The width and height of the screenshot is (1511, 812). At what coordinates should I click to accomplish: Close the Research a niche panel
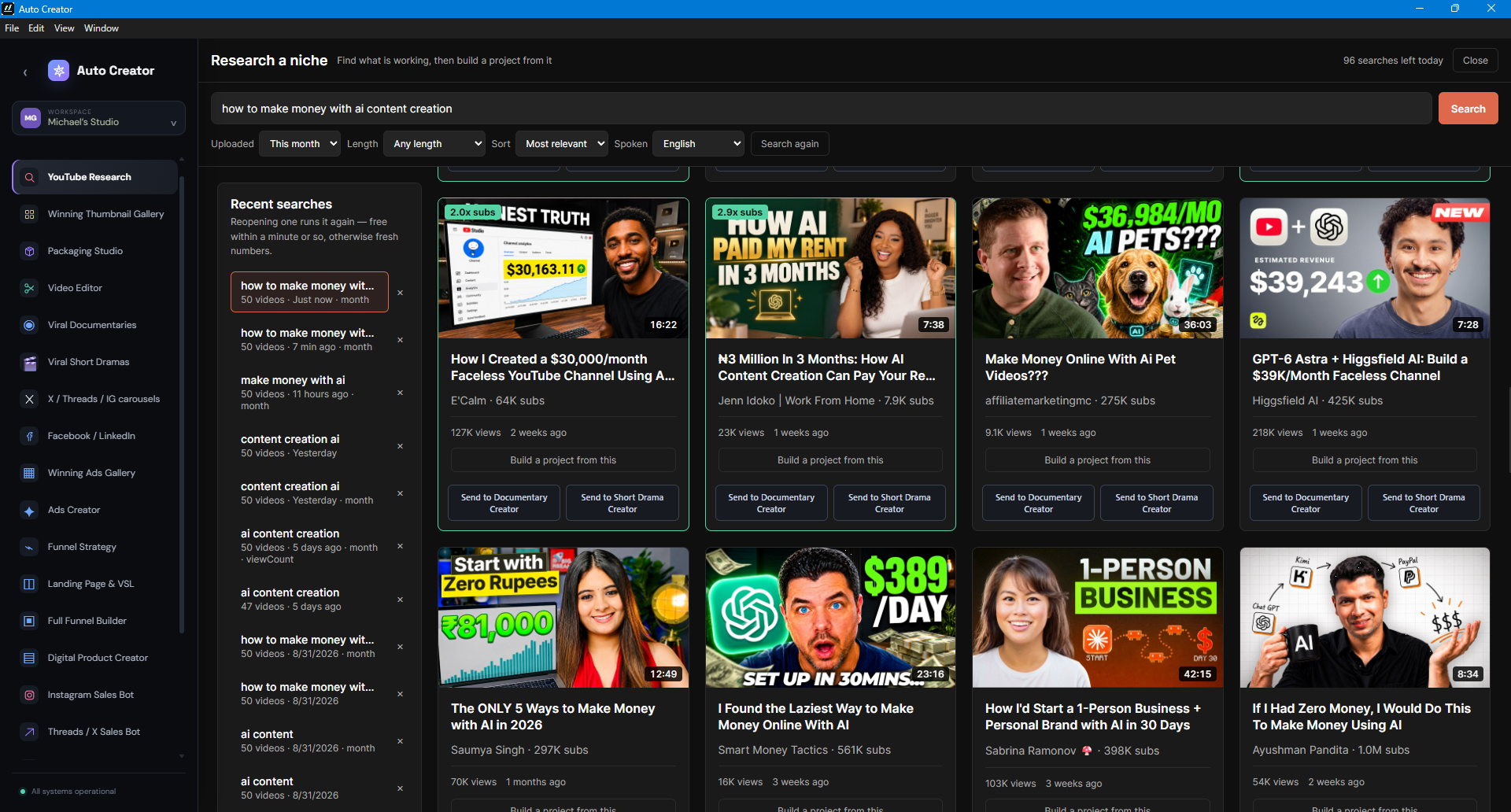coord(1475,61)
